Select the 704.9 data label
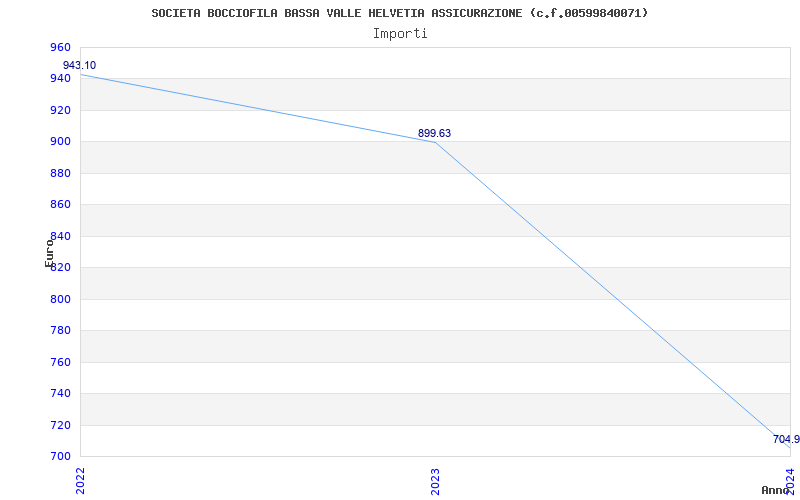Screen dimensions: 800x500 click(x=786, y=439)
